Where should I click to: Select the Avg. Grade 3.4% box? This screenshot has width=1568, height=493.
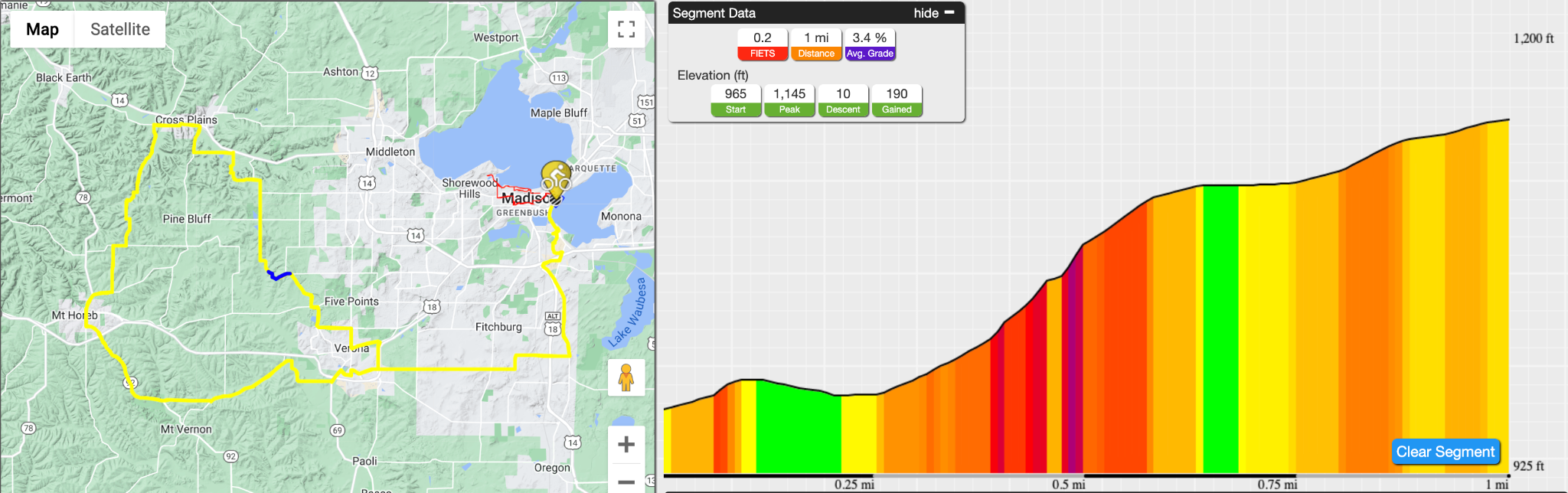pyautogui.click(x=870, y=44)
